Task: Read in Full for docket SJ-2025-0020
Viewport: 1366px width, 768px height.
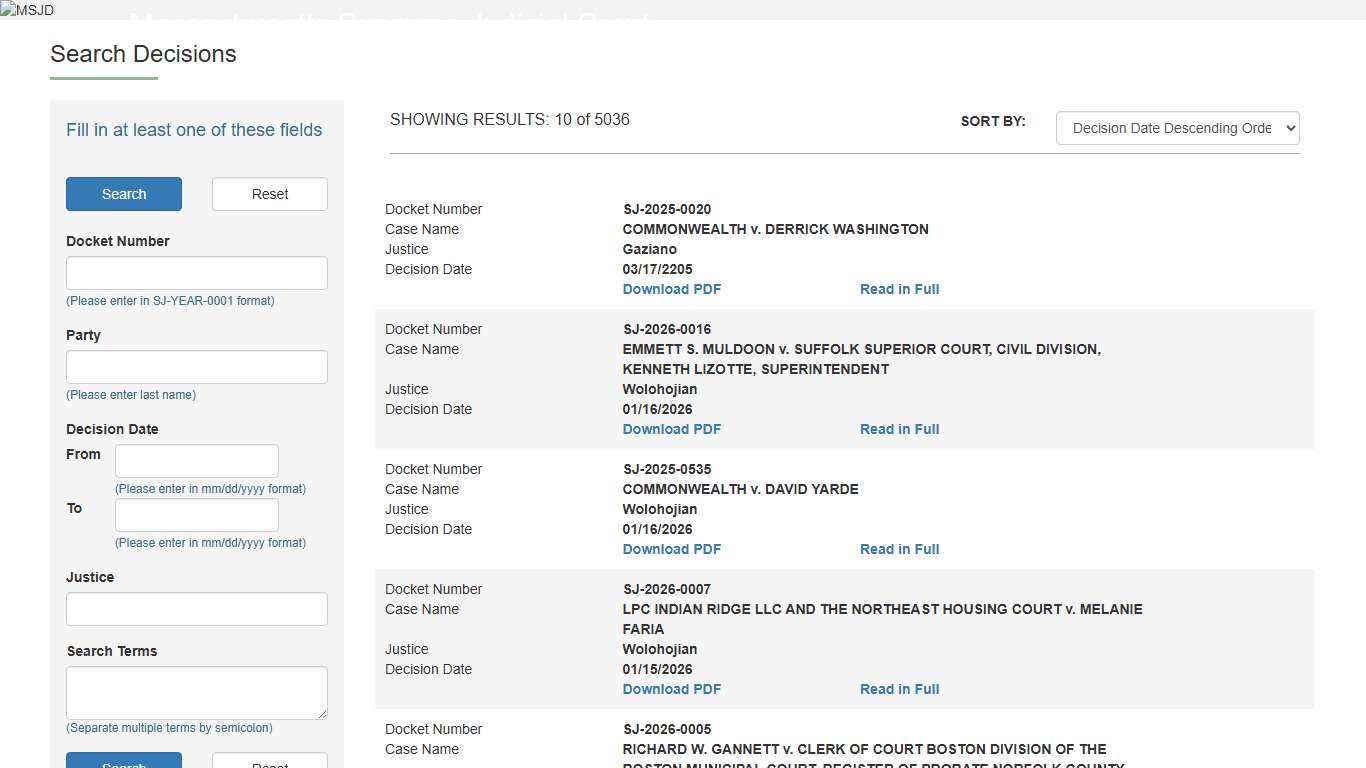Action: point(899,289)
